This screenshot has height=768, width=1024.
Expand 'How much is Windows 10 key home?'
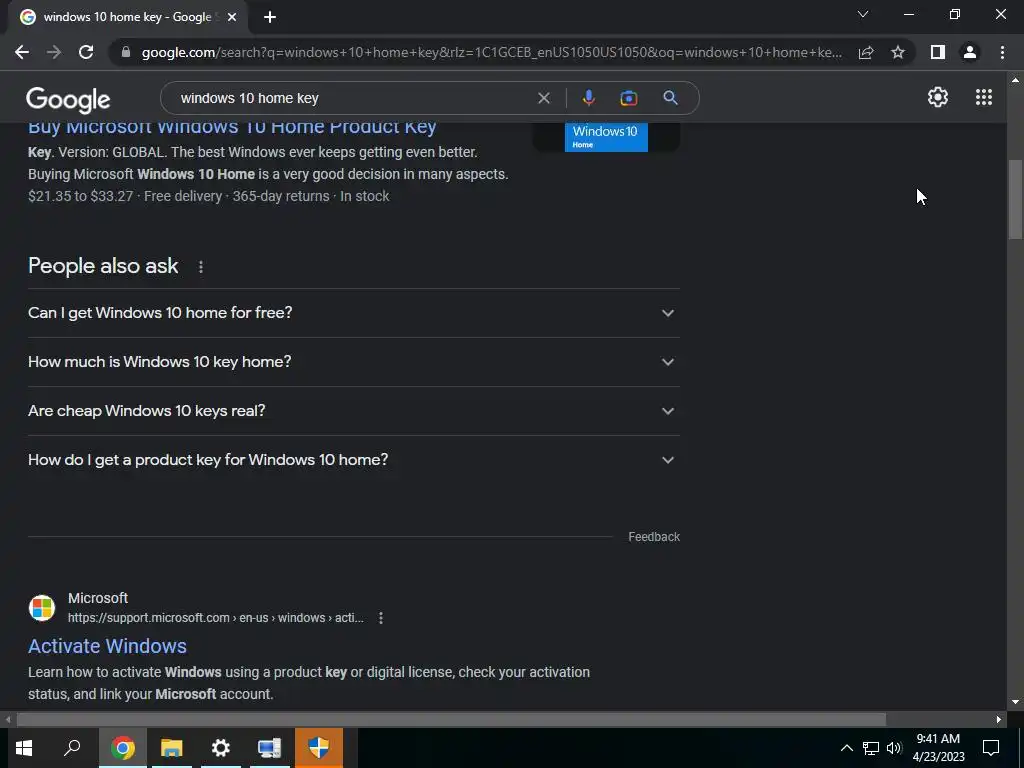point(354,362)
